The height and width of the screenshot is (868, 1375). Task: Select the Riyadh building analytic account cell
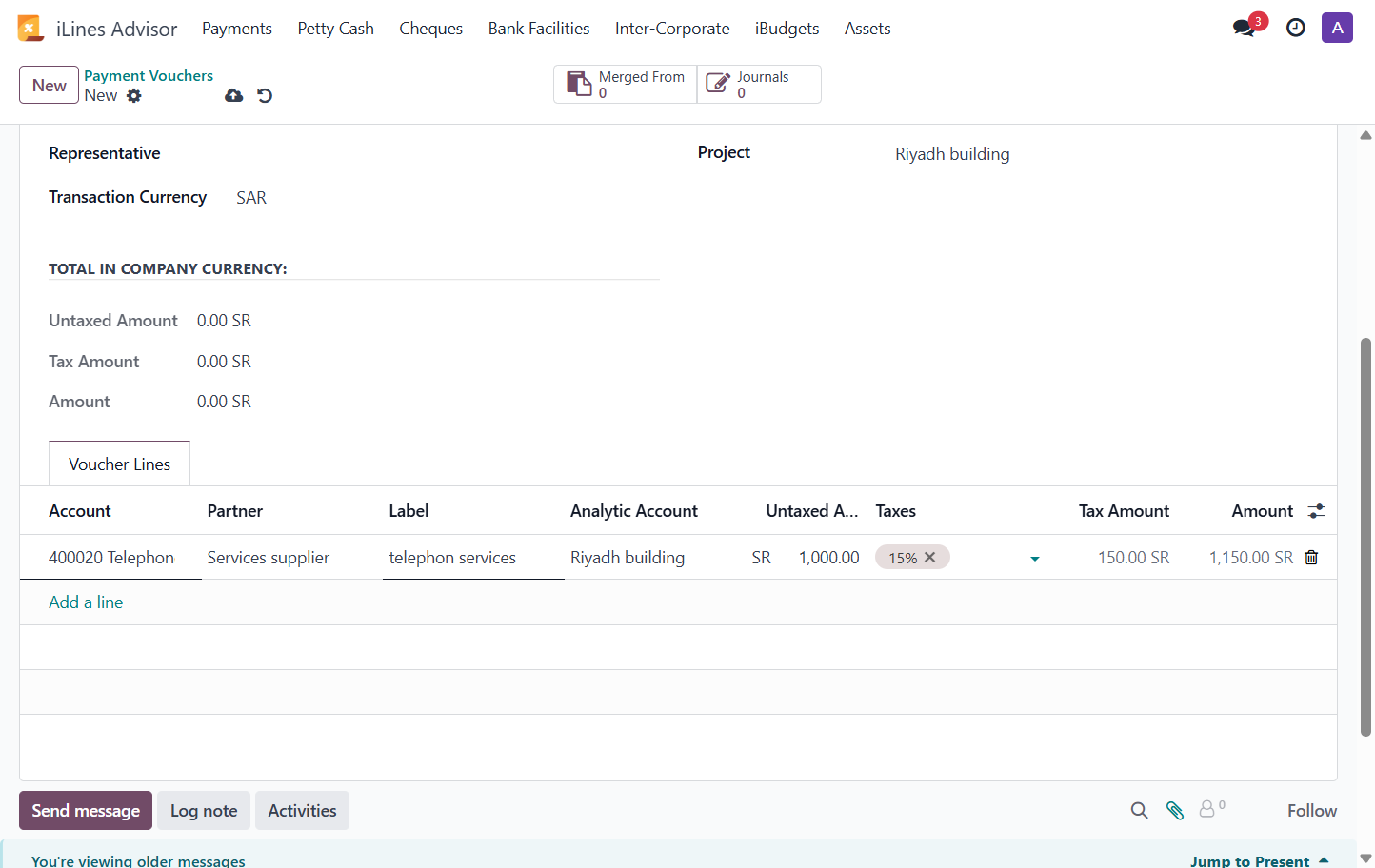coord(628,557)
